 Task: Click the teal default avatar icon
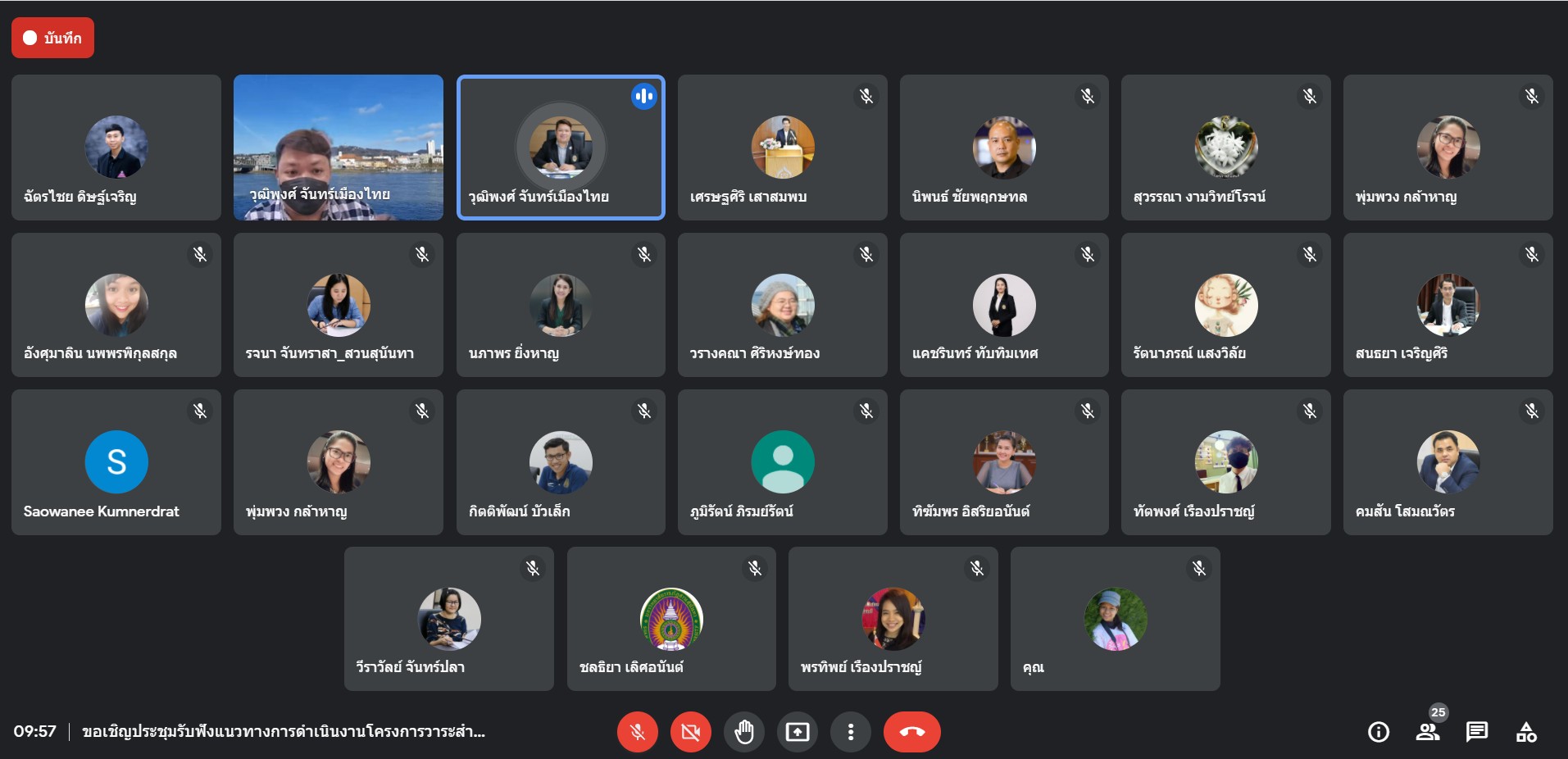click(783, 462)
